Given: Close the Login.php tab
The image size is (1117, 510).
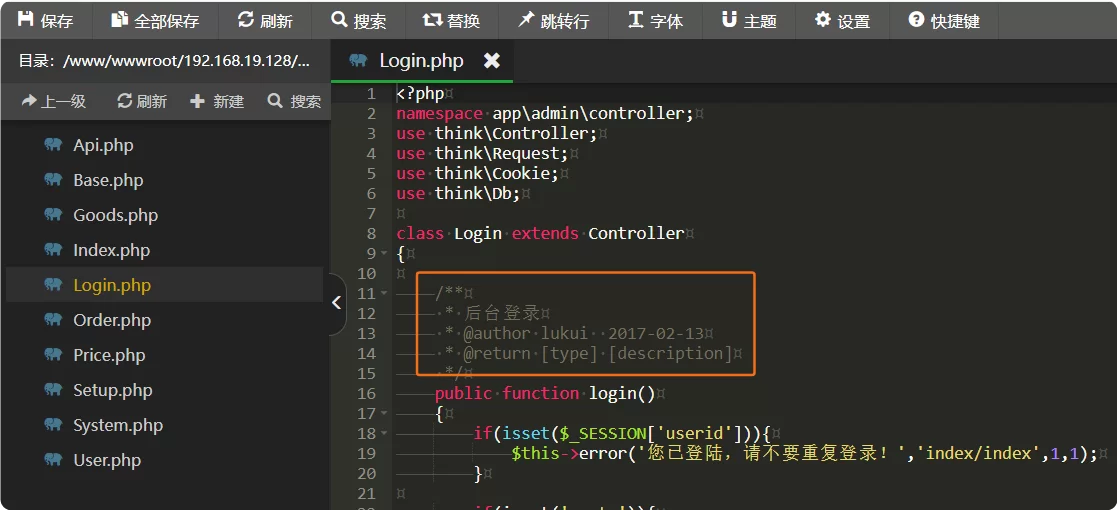Looking at the screenshot, I should (492, 61).
